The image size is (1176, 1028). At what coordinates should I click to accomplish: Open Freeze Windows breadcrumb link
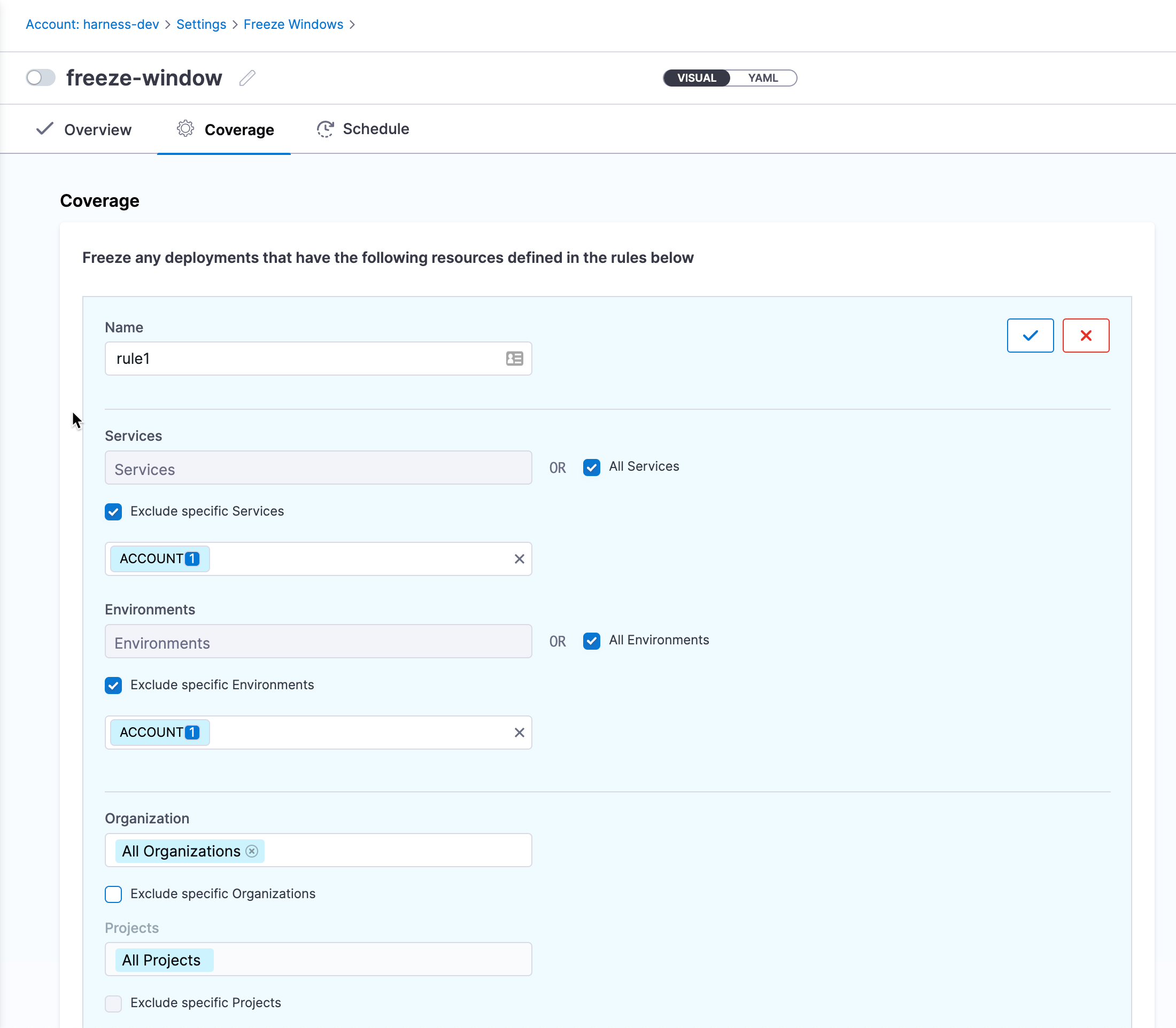click(293, 25)
